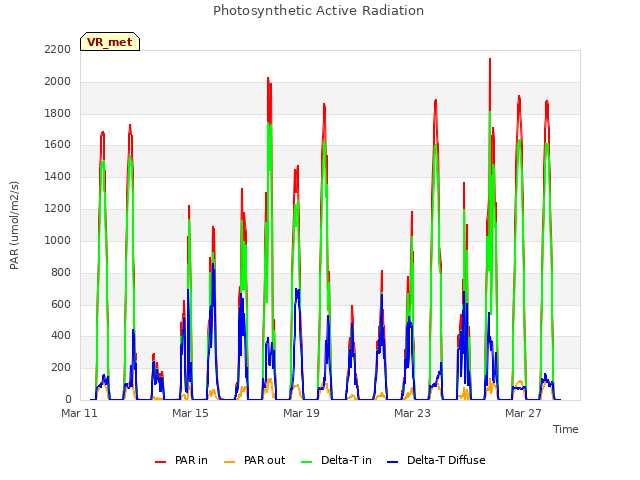The height and width of the screenshot is (480, 640).
Task: Click the 1400 y-axis tick label
Action: tap(58, 176)
